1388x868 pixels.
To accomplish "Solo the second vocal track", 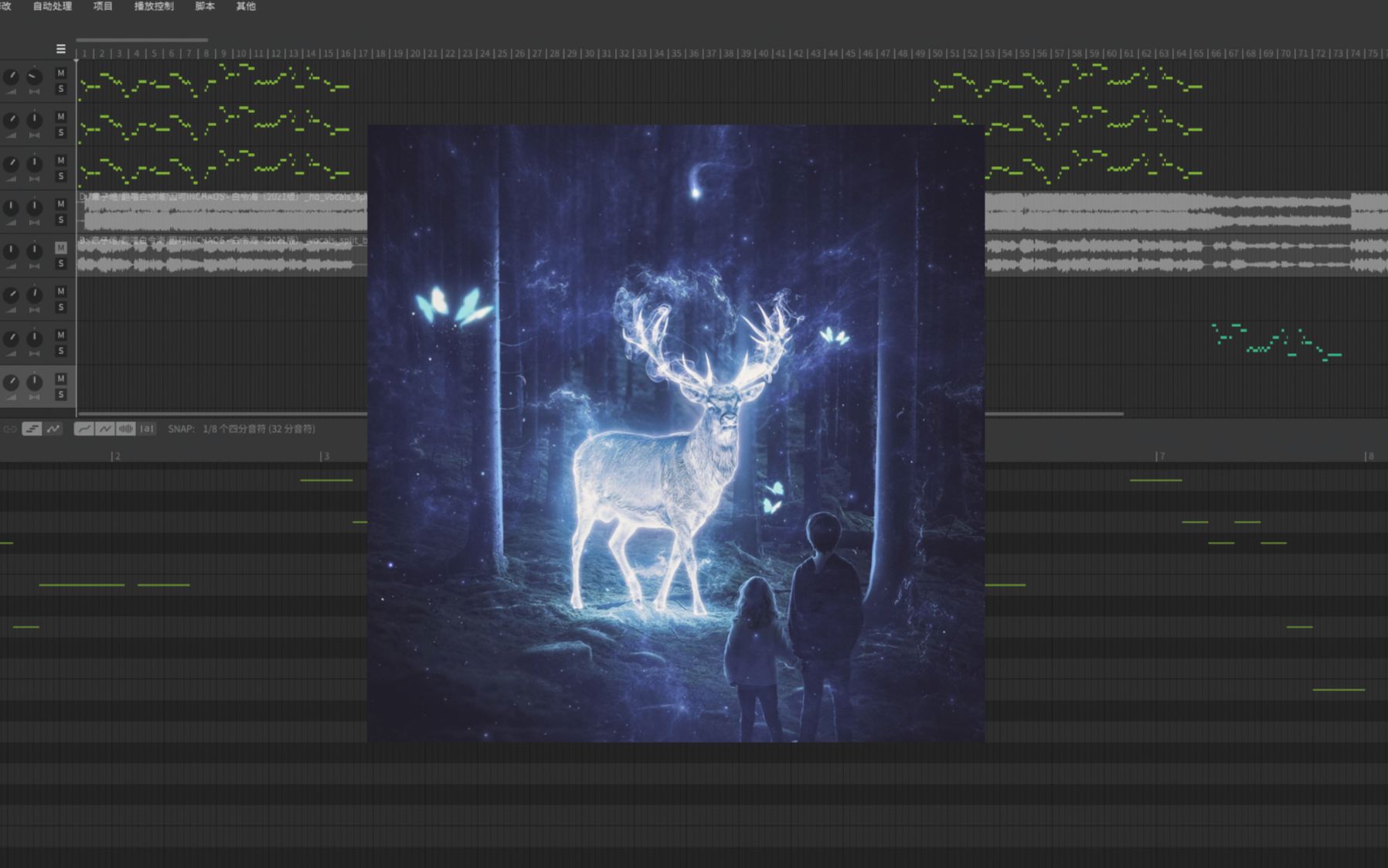I will click(x=61, y=133).
